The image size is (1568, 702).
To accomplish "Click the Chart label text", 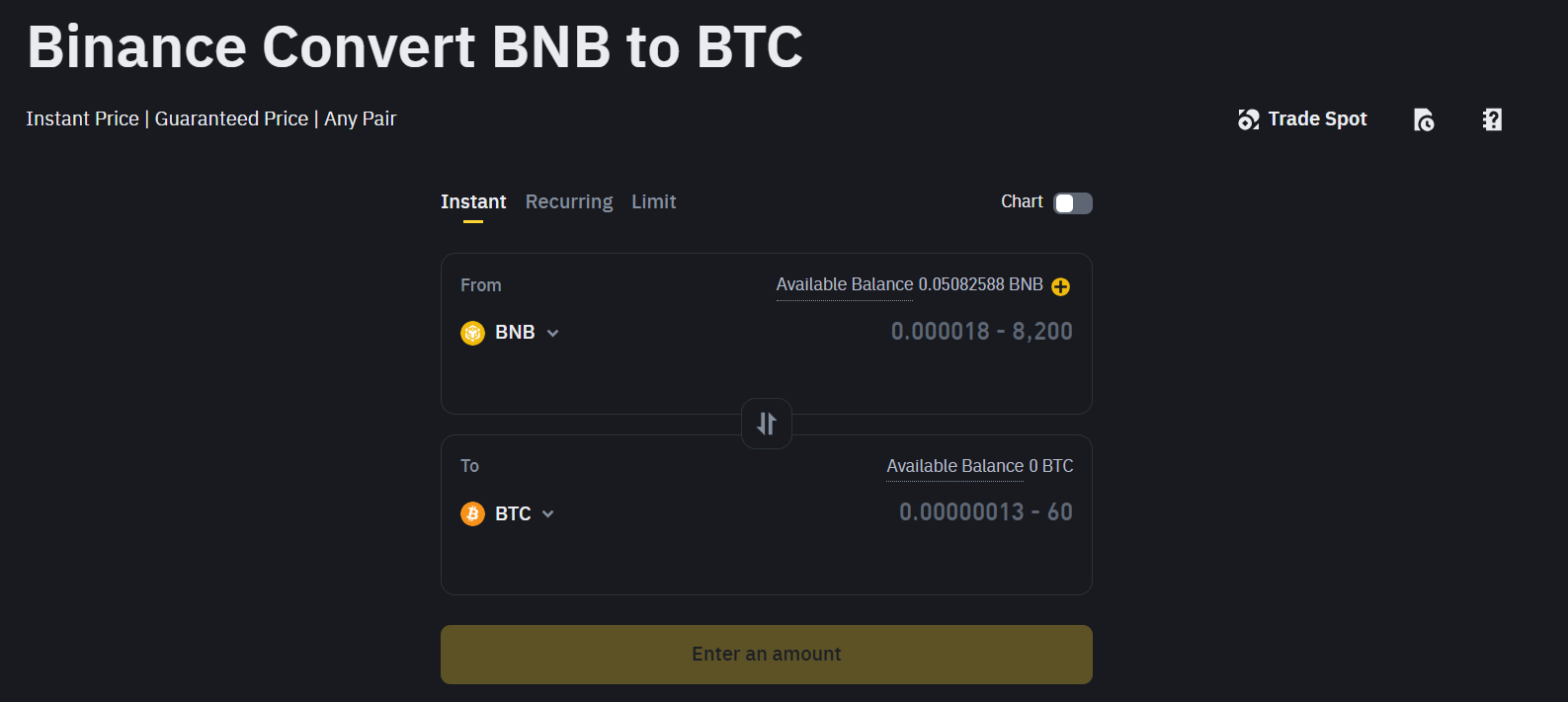I will pyautogui.click(x=1022, y=201).
